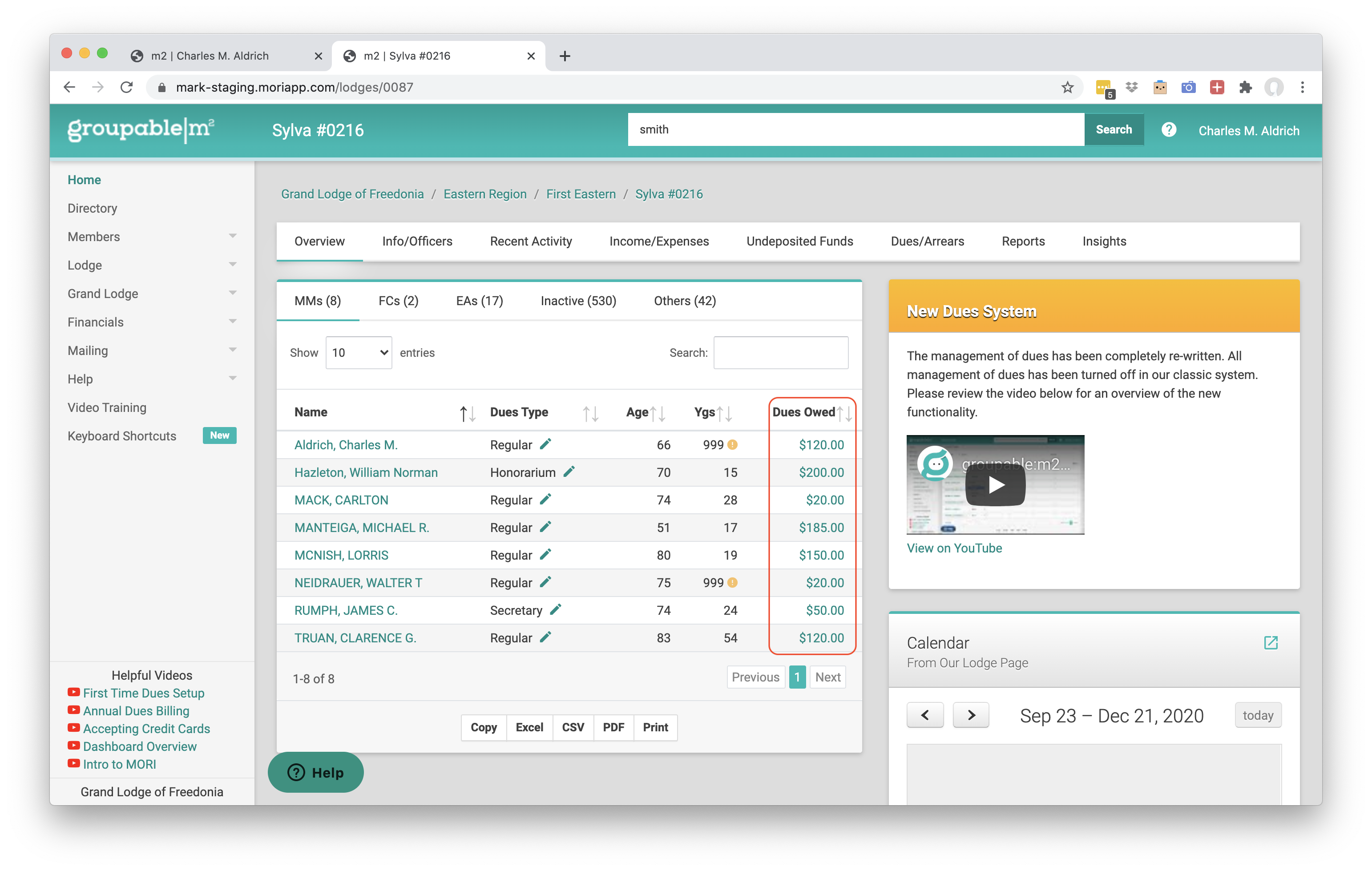The image size is (1372, 871).
Task: Open Chrome profile avatar
Action: [x=1274, y=87]
